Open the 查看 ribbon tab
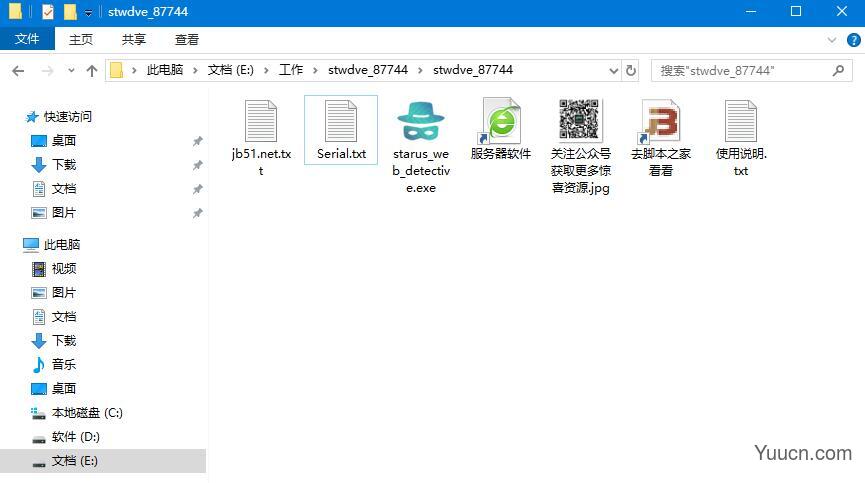The width and height of the screenshot is (865, 483). point(186,40)
